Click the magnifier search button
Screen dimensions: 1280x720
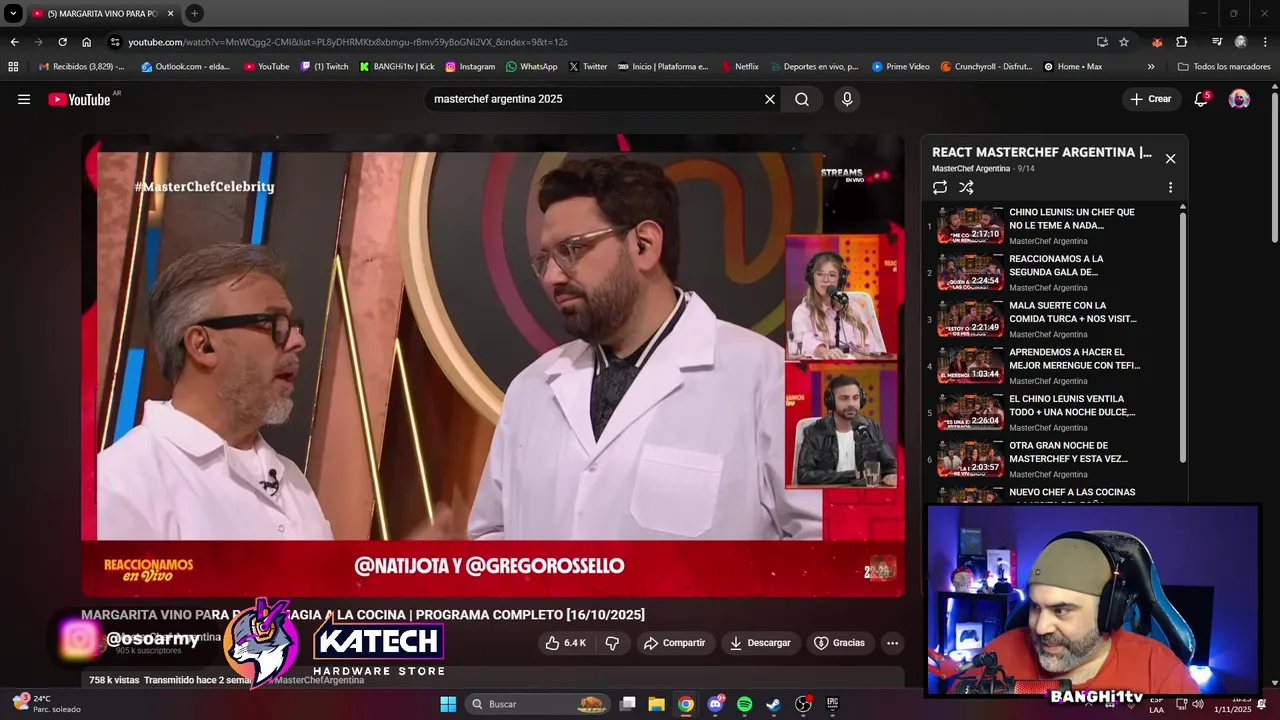(x=802, y=99)
